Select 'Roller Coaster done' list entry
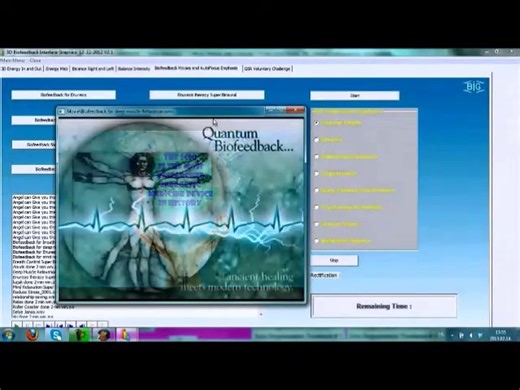 click(x=44, y=307)
